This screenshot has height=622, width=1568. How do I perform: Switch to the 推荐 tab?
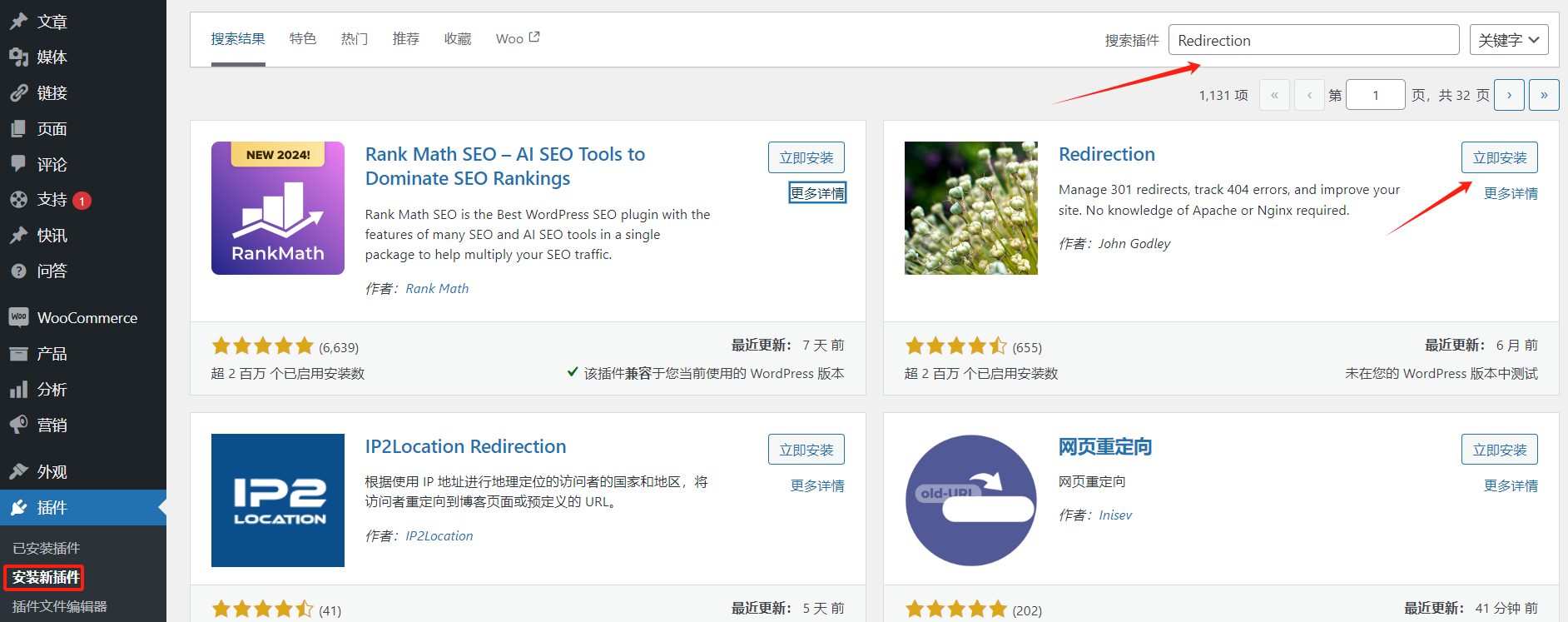click(406, 38)
